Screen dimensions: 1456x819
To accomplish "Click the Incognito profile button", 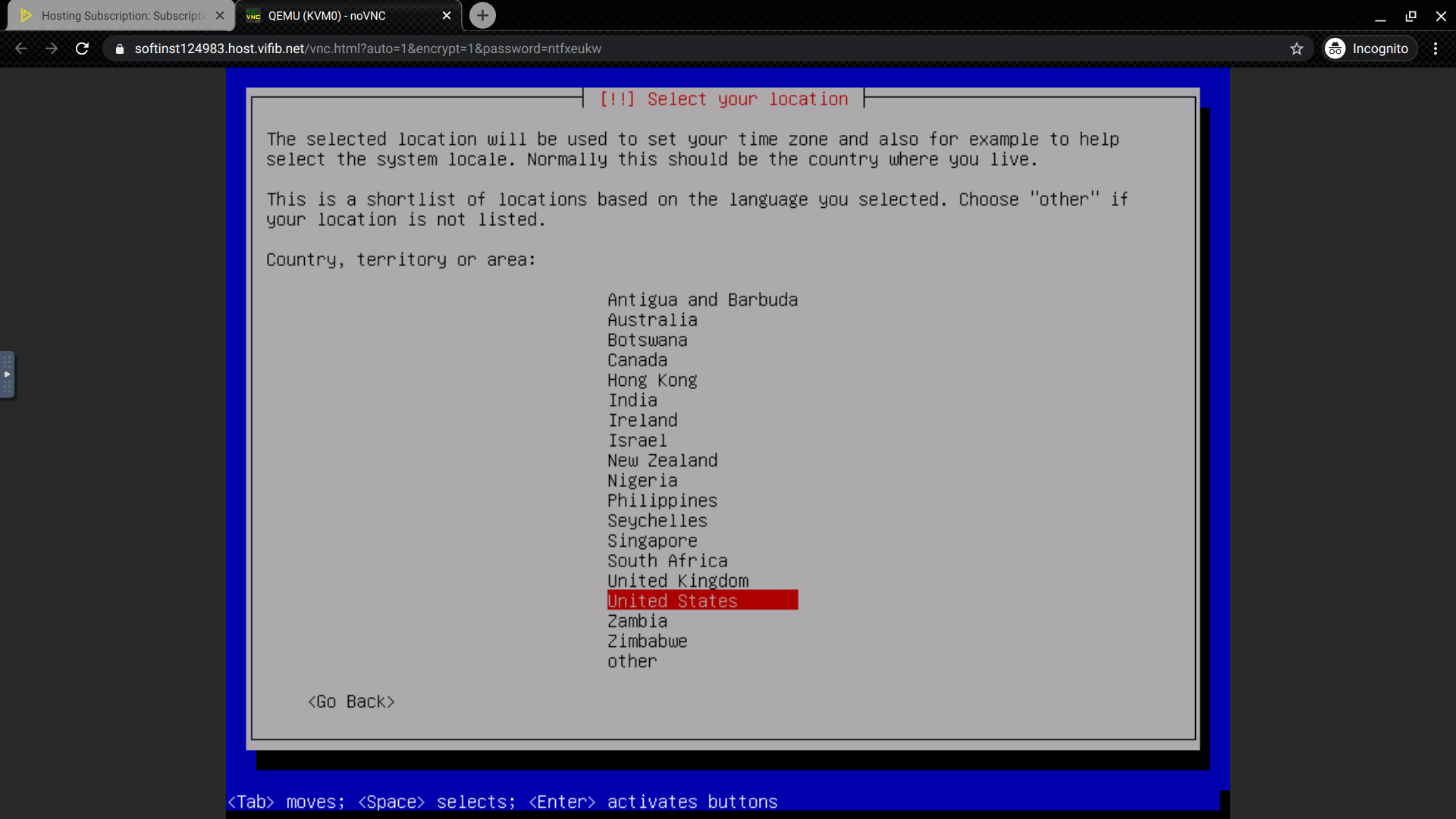I will click(x=1370, y=49).
